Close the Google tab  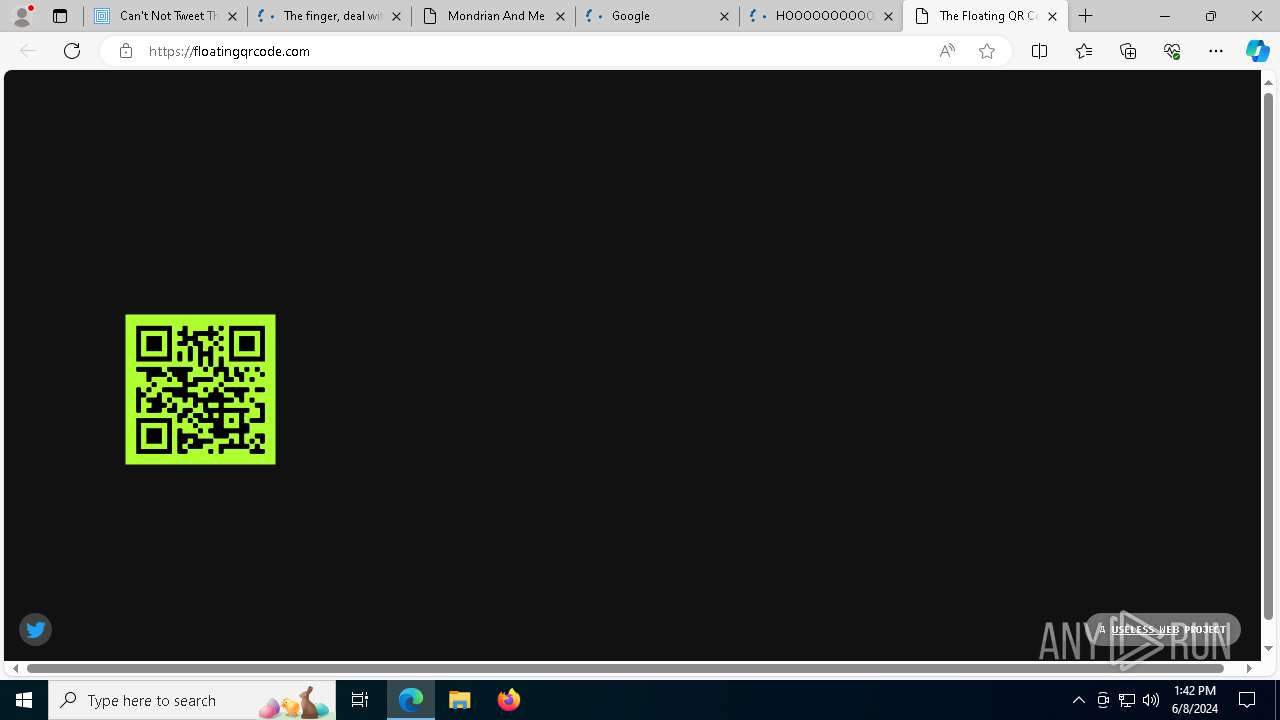pyautogui.click(x=724, y=16)
